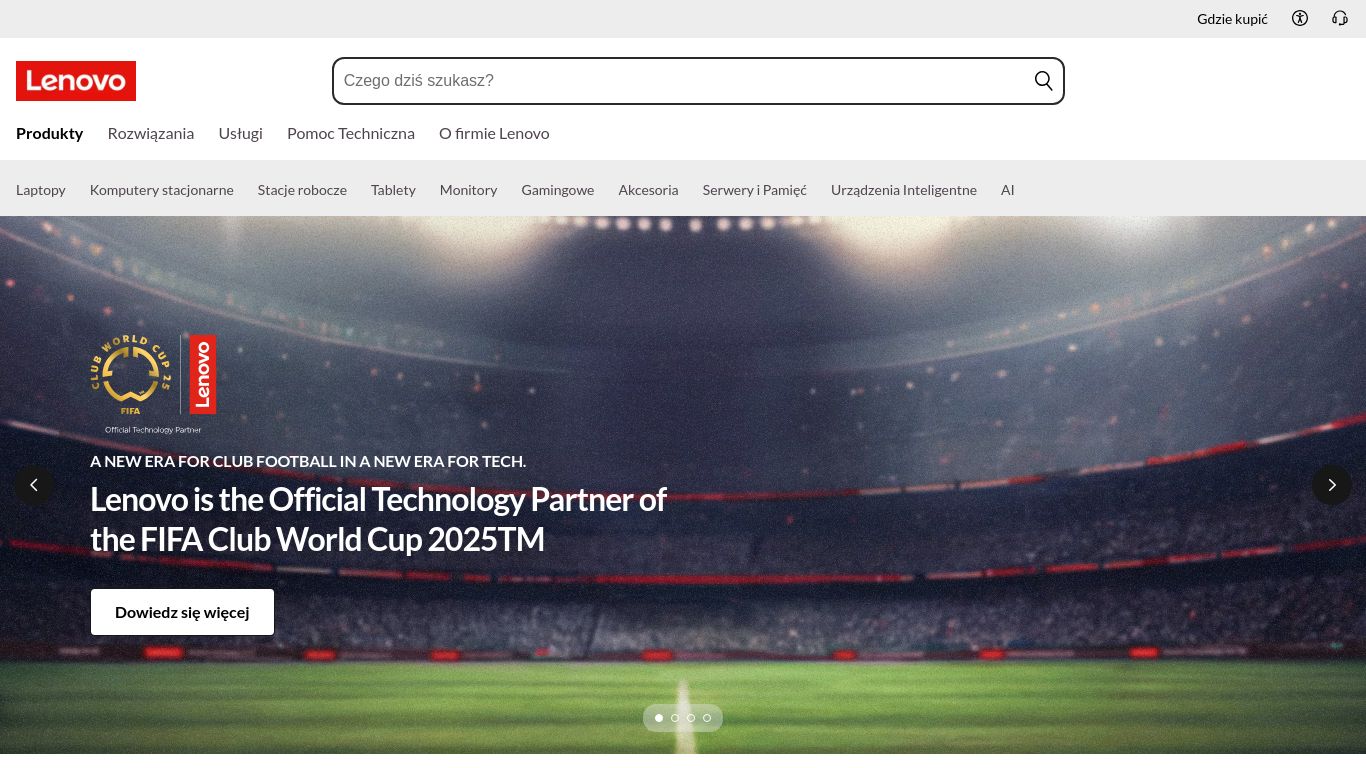Click the search magnifier icon
The height and width of the screenshot is (768, 1366).
1043,81
